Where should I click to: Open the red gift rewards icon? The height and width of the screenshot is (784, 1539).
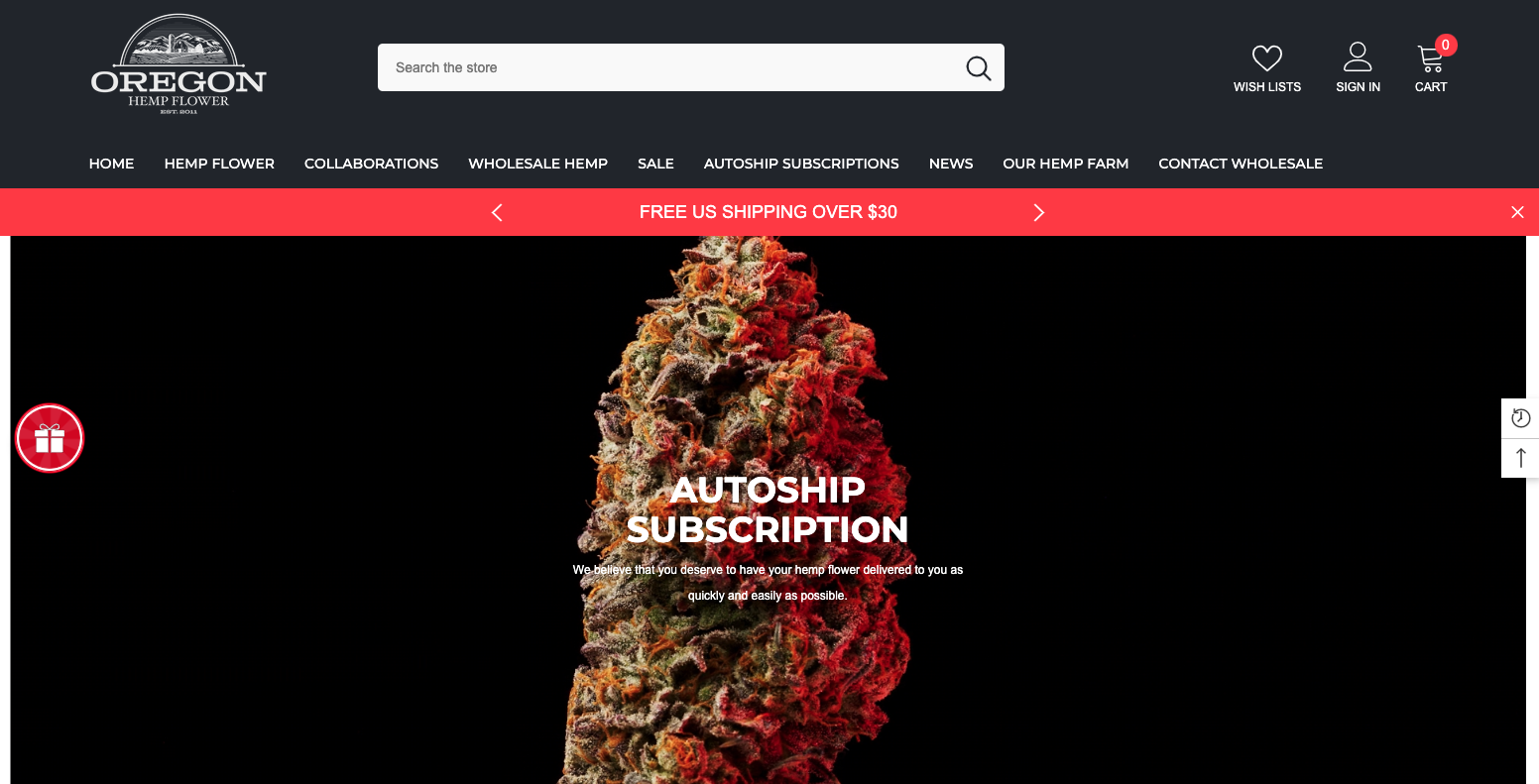click(50, 438)
